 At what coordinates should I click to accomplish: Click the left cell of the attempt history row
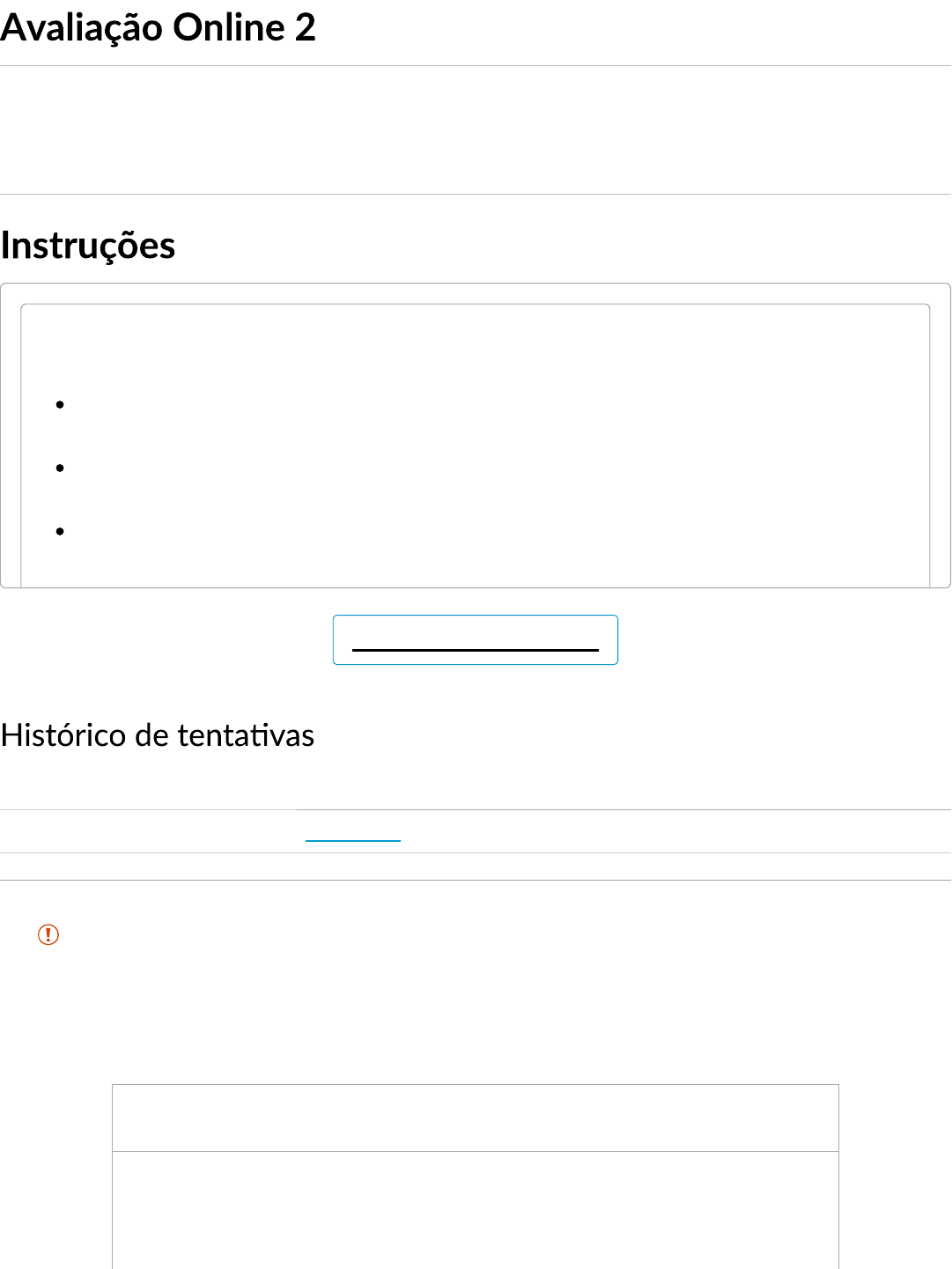pyautogui.click(x=148, y=831)
